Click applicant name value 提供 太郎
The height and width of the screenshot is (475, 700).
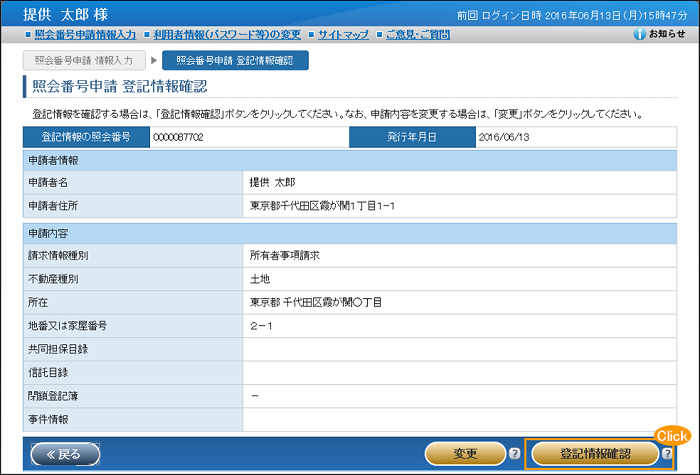272,182
